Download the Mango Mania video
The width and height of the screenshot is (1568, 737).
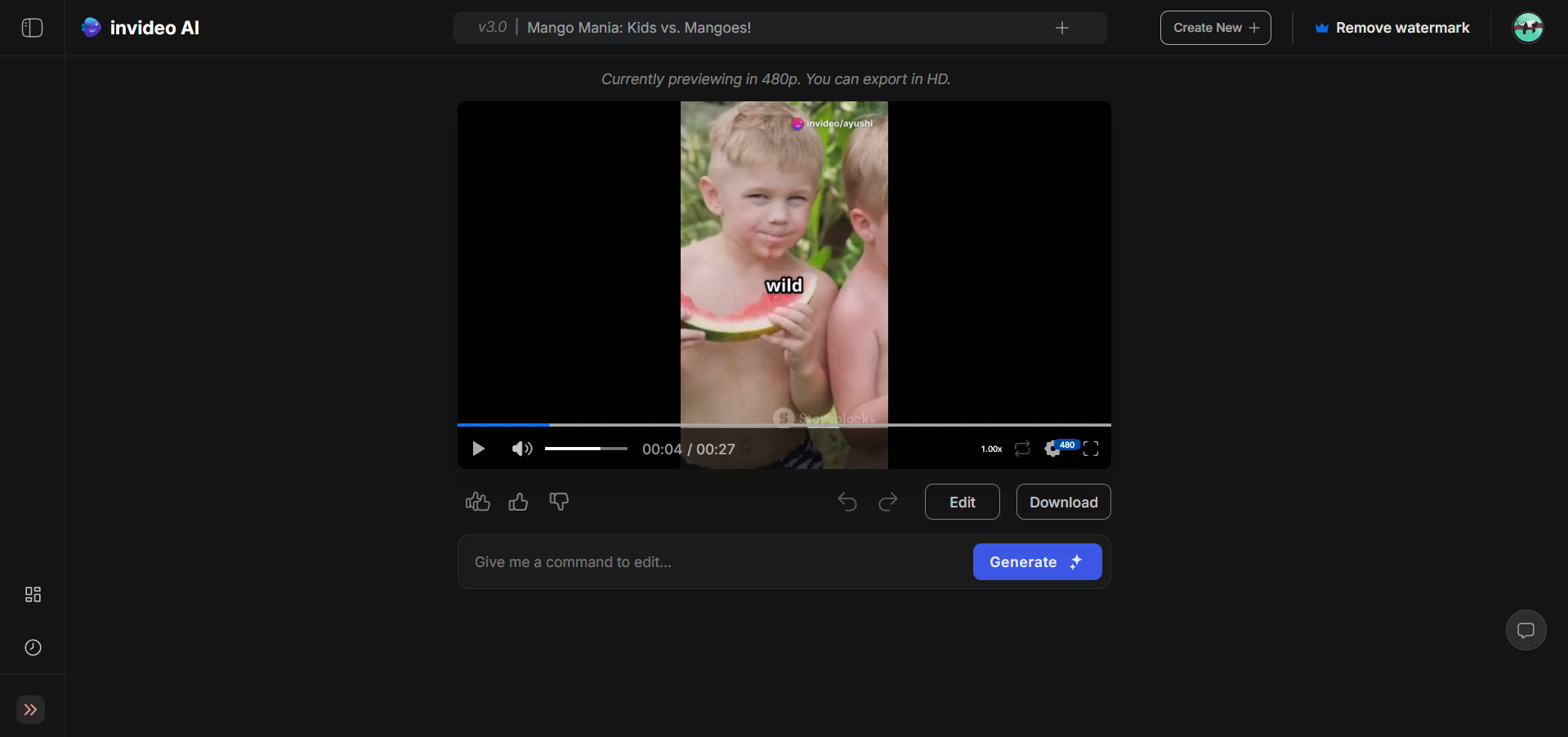(1062, 502)
